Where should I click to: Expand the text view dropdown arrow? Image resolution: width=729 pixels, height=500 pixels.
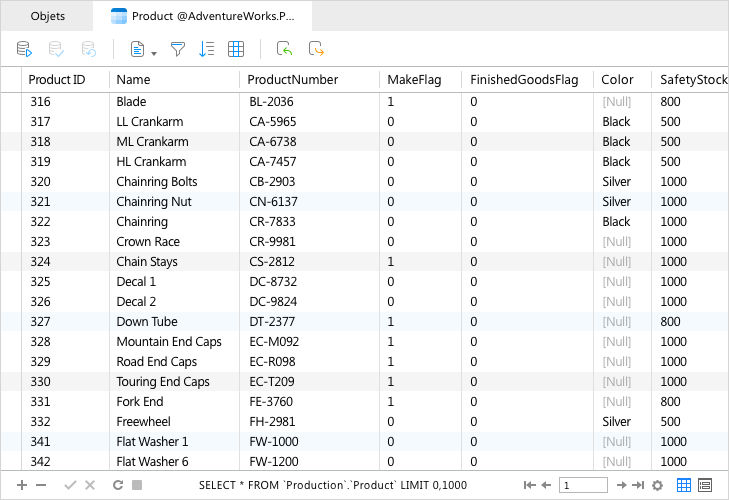click(x=154, y=53)
